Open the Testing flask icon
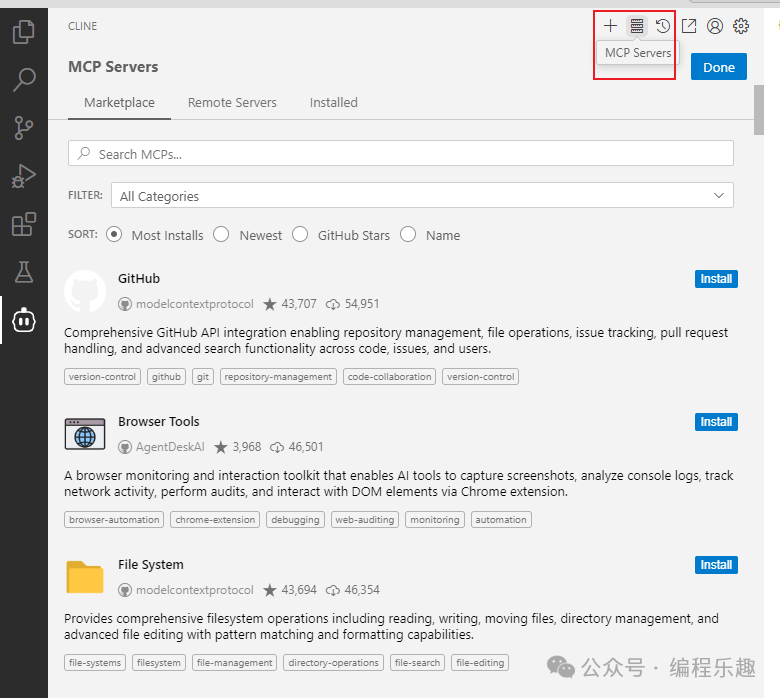The height and width of the screenshot is (698, 780). point(23,272)
